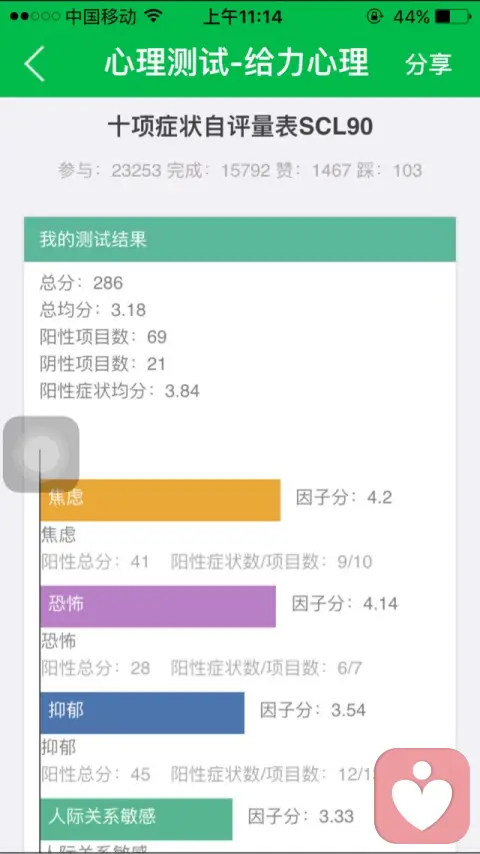Tap the 上午11:14 clock in status bar

[x=242, y=17]
